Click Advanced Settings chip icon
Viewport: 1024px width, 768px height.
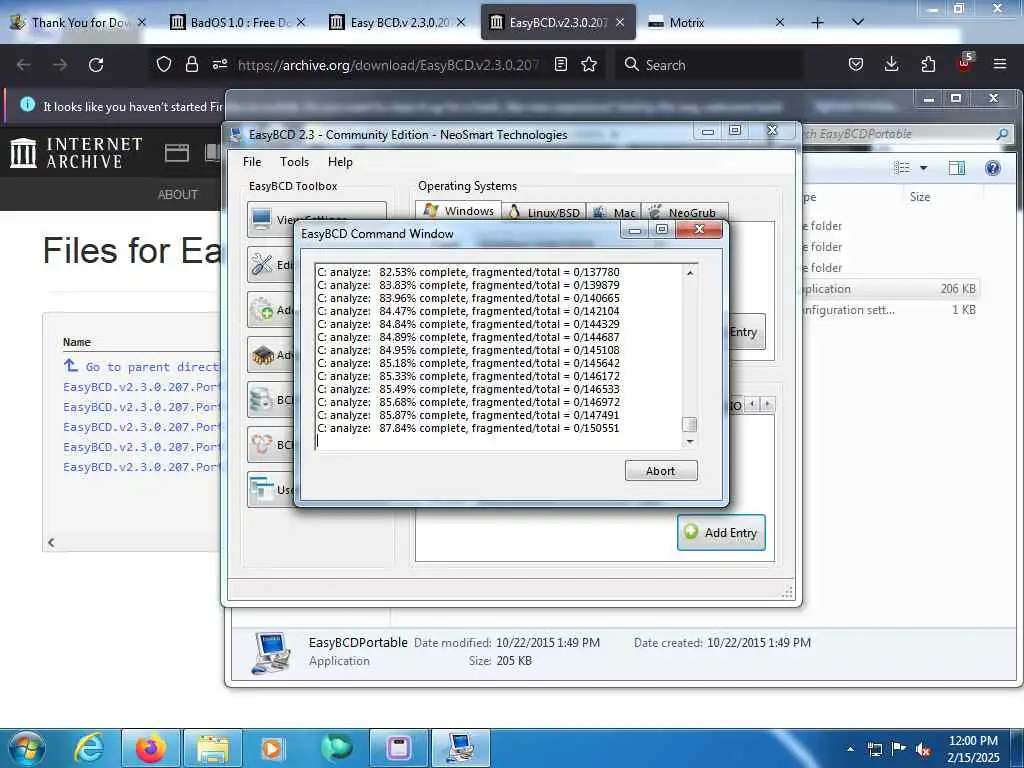[x=262, y=355]
